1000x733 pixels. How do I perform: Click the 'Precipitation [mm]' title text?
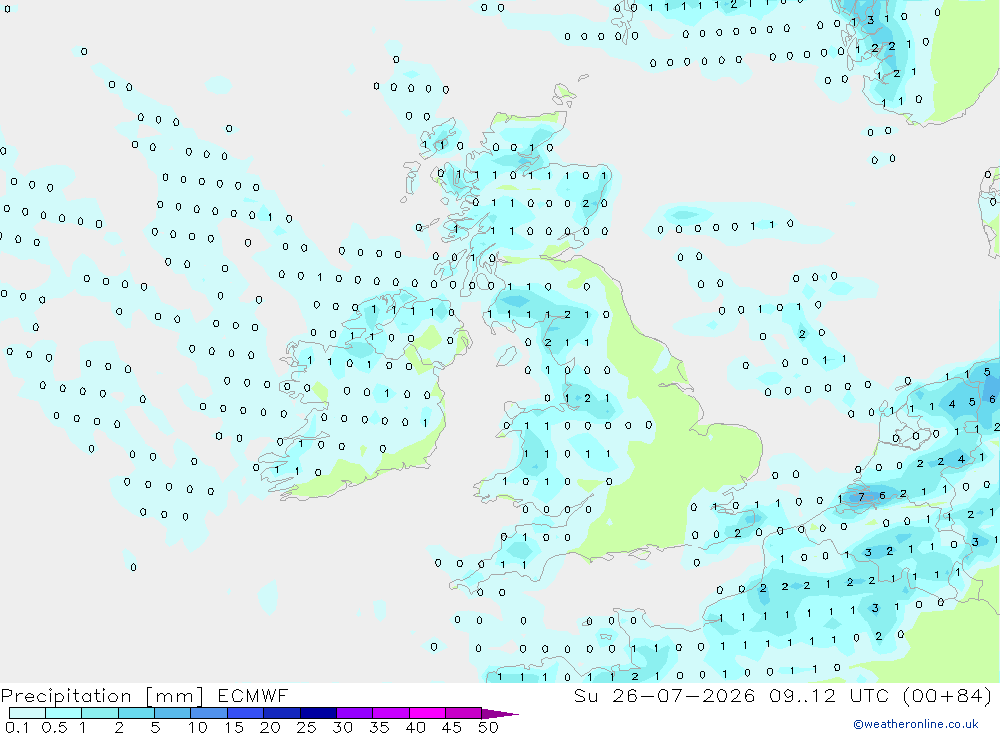(102, 695)
